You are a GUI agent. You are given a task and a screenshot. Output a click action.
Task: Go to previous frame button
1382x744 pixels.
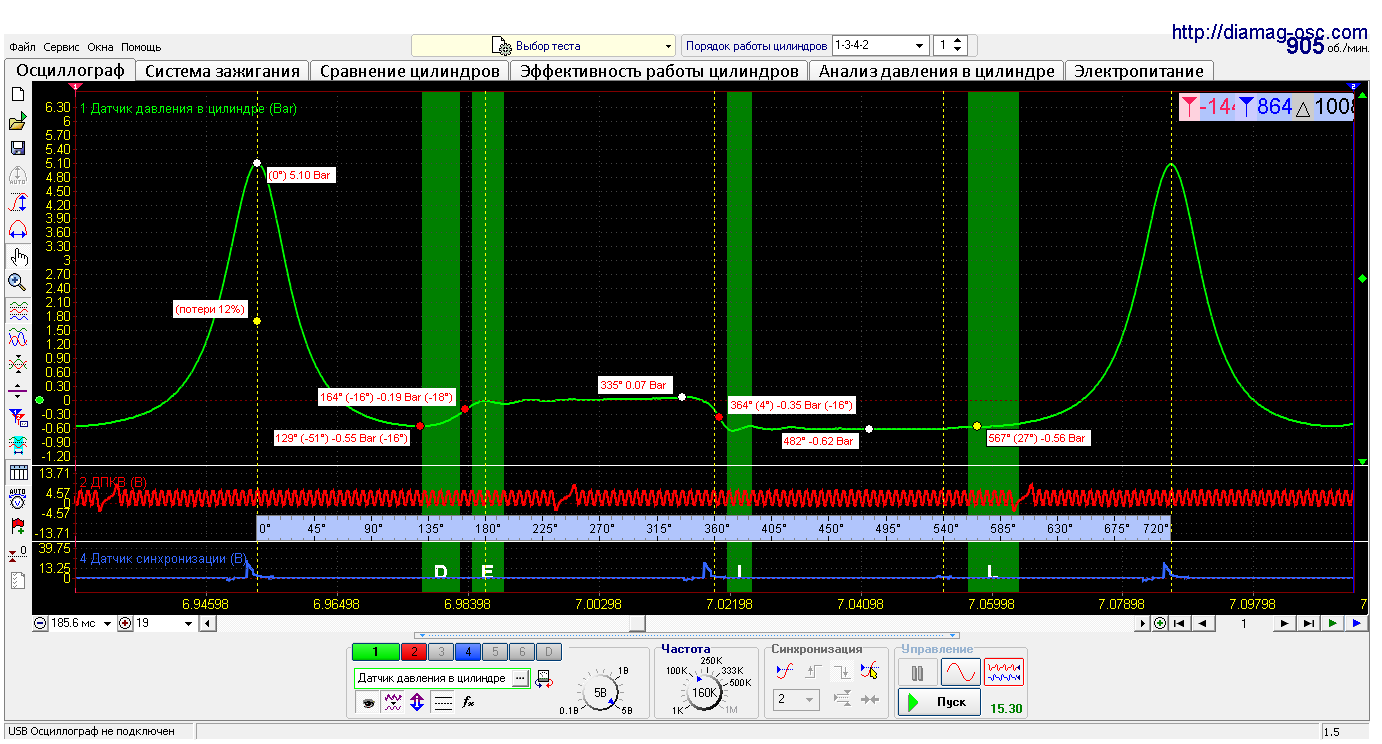pyautogui.click(x=1203, y=623)
